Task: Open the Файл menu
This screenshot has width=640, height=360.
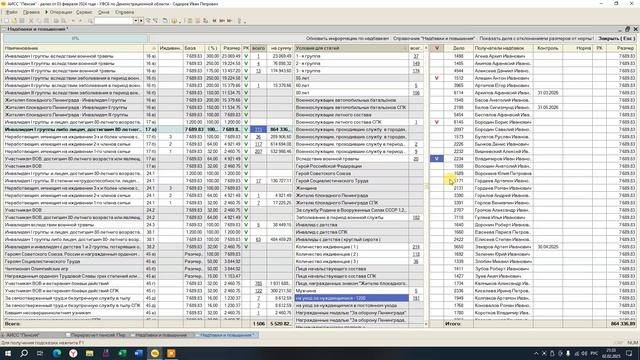Action: (12, 12)
